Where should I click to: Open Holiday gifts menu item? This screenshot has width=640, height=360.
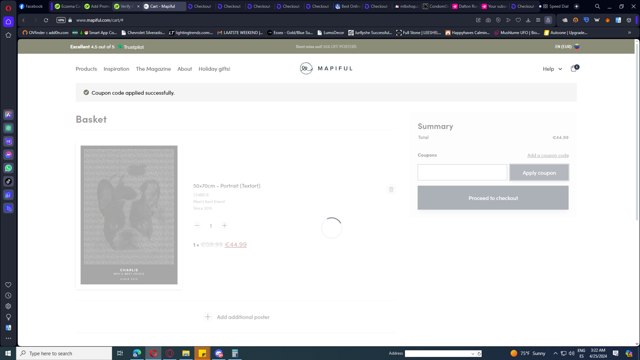[214, 69]
